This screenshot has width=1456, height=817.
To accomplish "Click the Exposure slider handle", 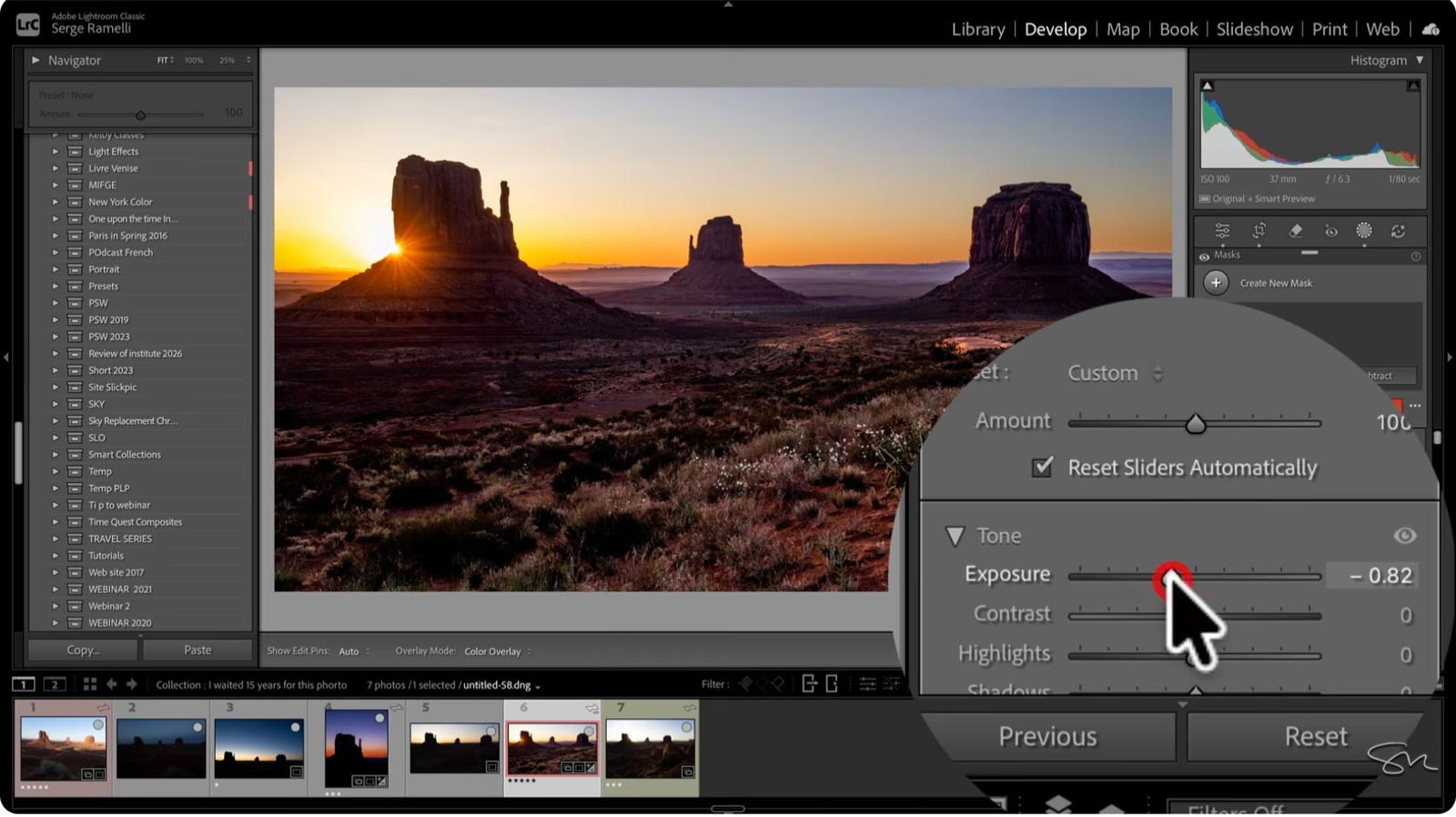I will click(1171, 577).
